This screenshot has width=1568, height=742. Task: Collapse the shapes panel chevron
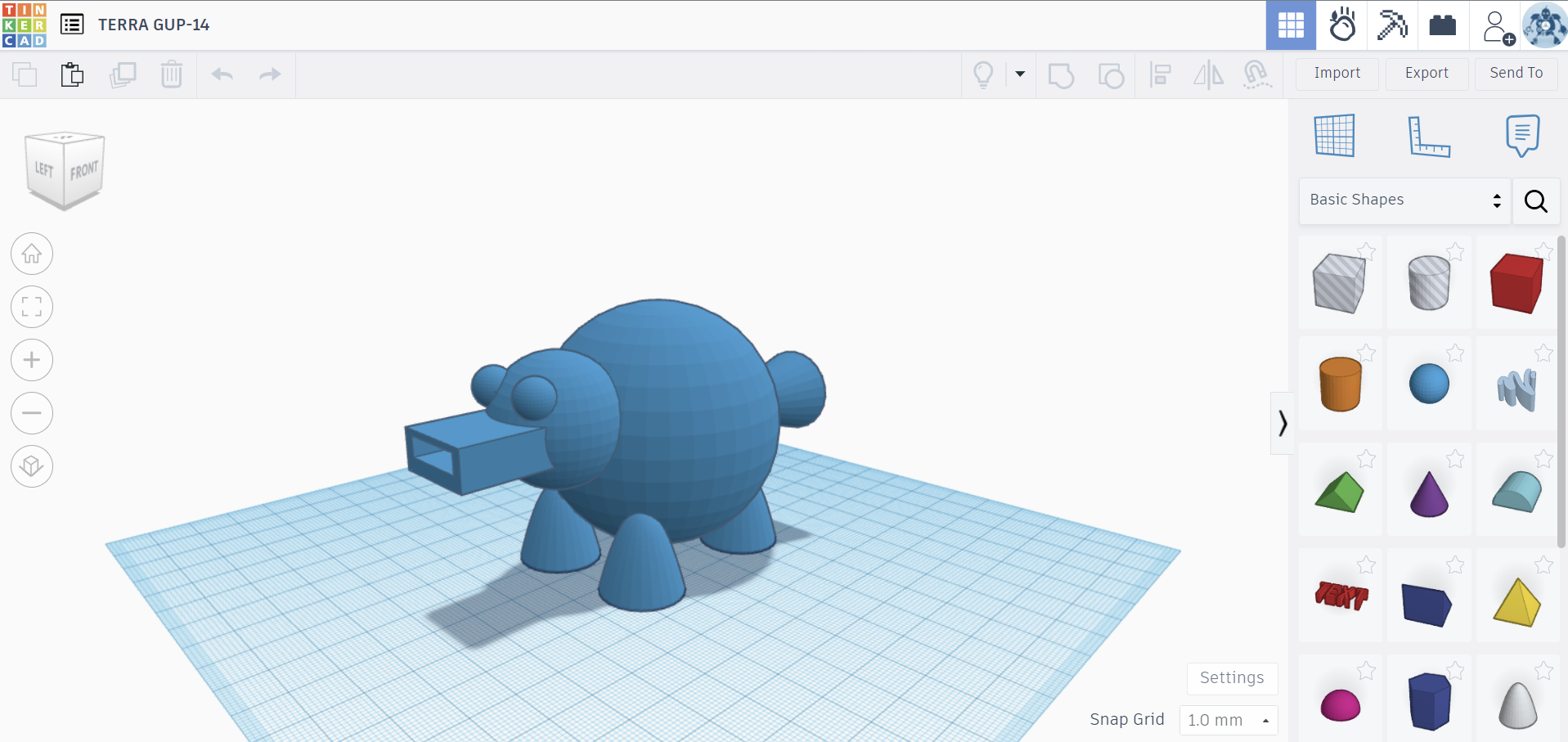pyautogui.click(x=1282, y=423)
